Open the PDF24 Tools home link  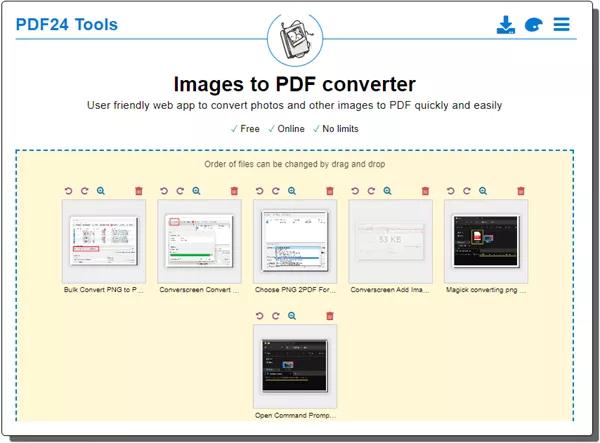(x=67, y=24)
